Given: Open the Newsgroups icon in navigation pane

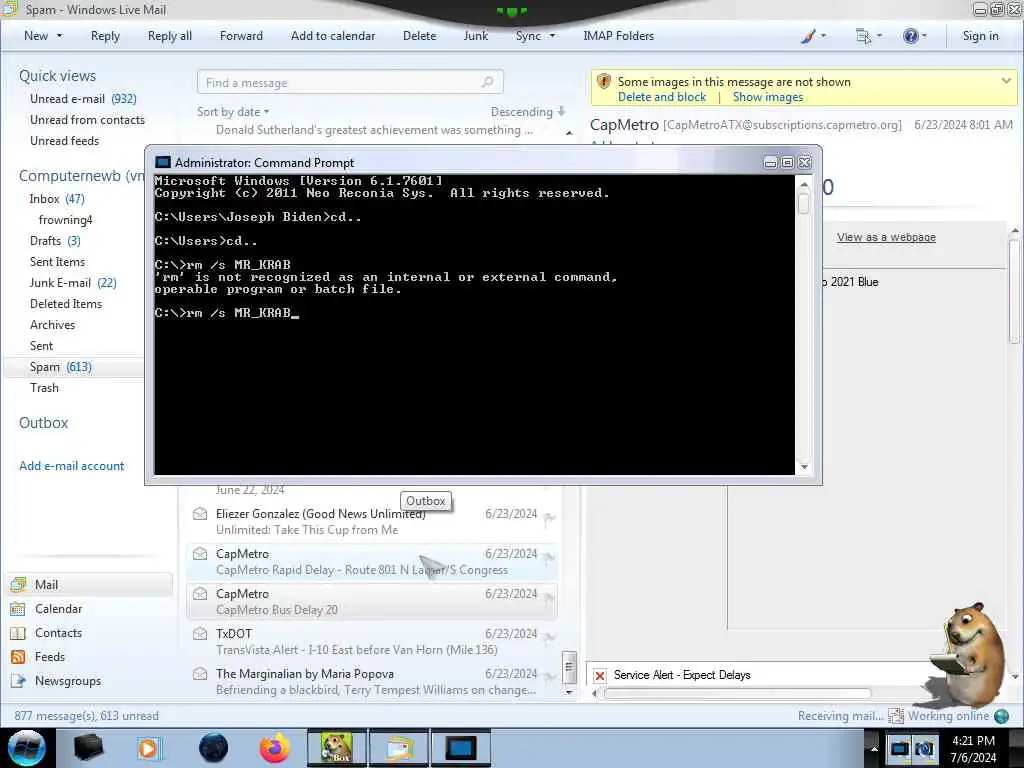Looking at the screenshot, I should [18, 681].
